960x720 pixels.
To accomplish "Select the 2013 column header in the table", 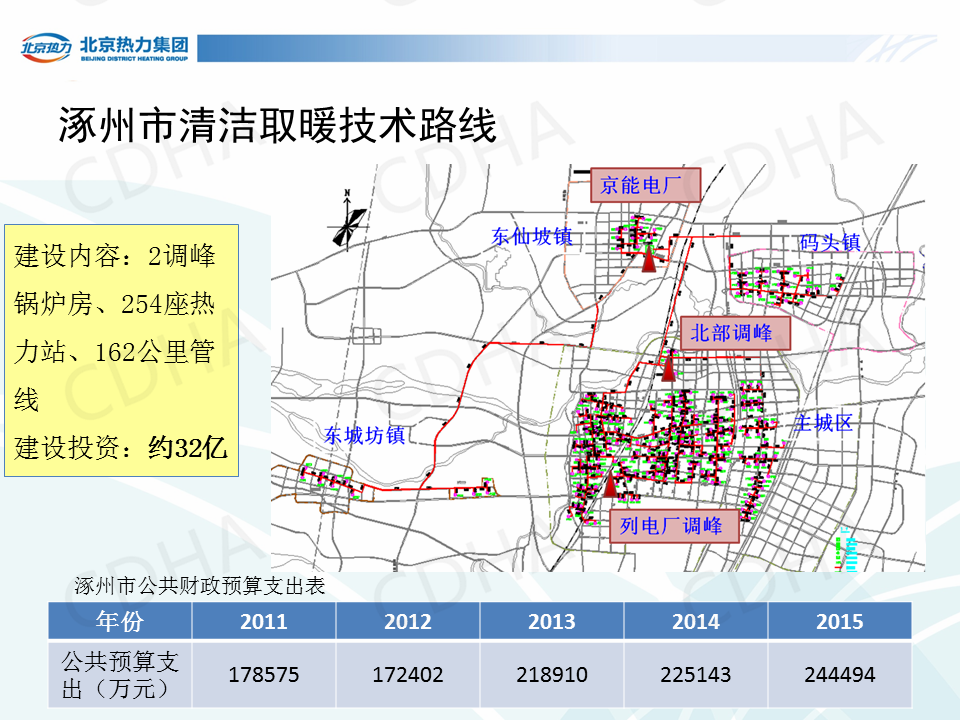I will click(551, 621).
